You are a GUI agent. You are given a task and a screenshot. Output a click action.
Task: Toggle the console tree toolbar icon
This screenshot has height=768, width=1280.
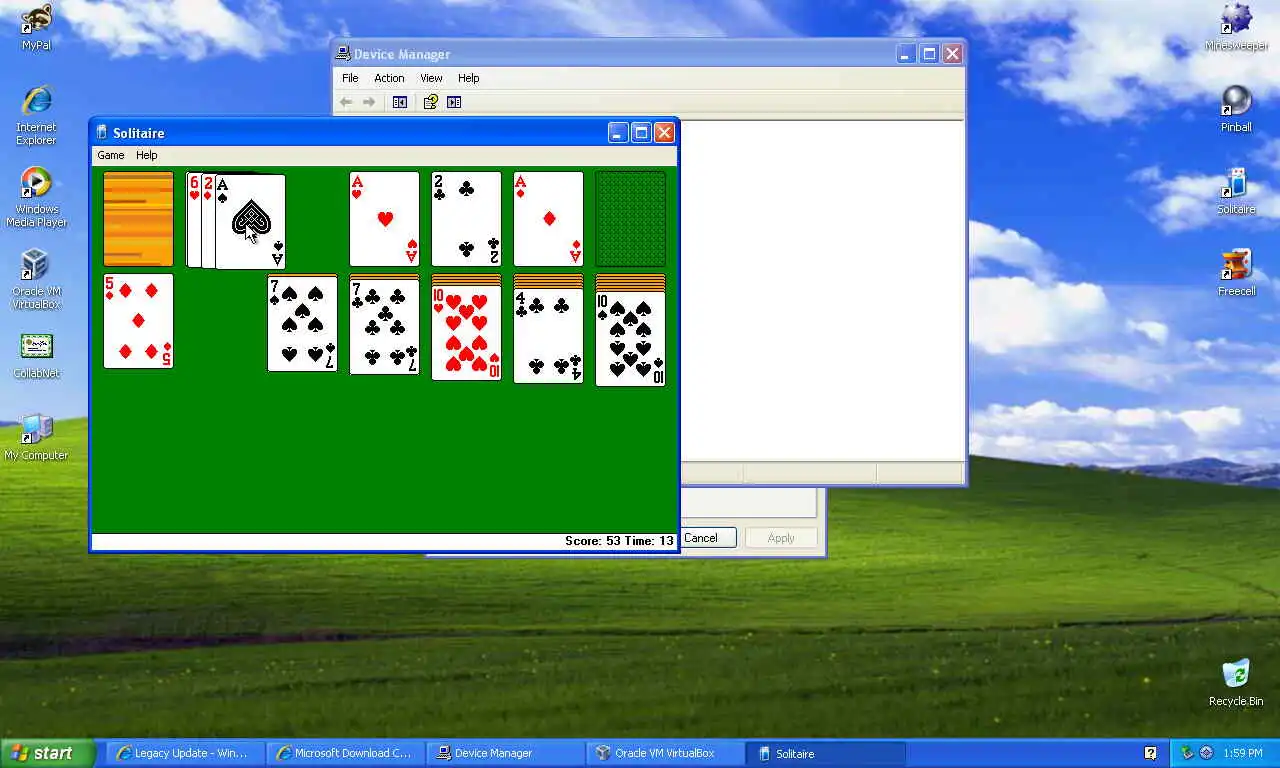[400, 102]
